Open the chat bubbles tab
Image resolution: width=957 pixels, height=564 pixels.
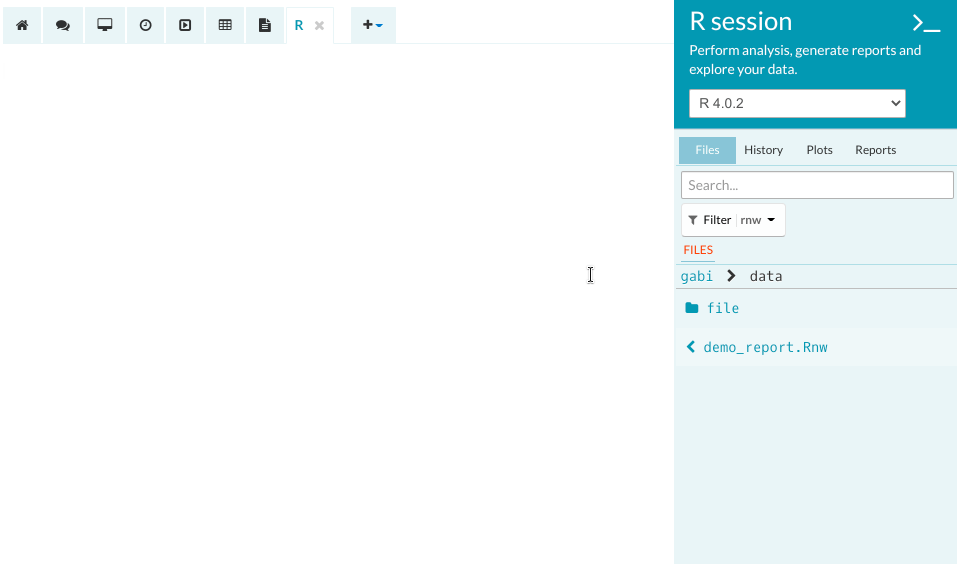click(x=63, y=25)
